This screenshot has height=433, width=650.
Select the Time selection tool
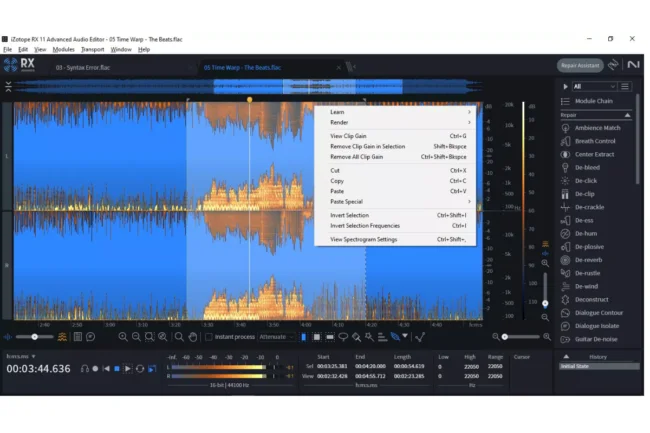tap(304, 337)
